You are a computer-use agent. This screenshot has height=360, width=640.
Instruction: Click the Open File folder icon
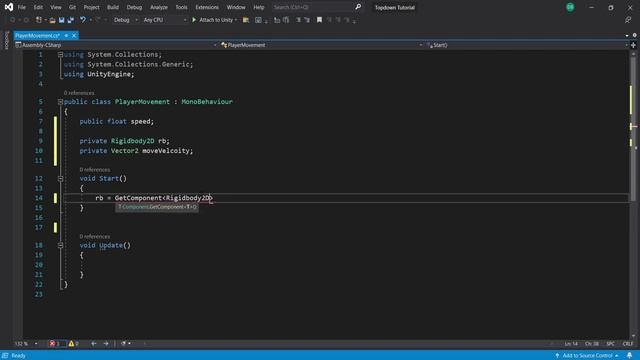52,20
